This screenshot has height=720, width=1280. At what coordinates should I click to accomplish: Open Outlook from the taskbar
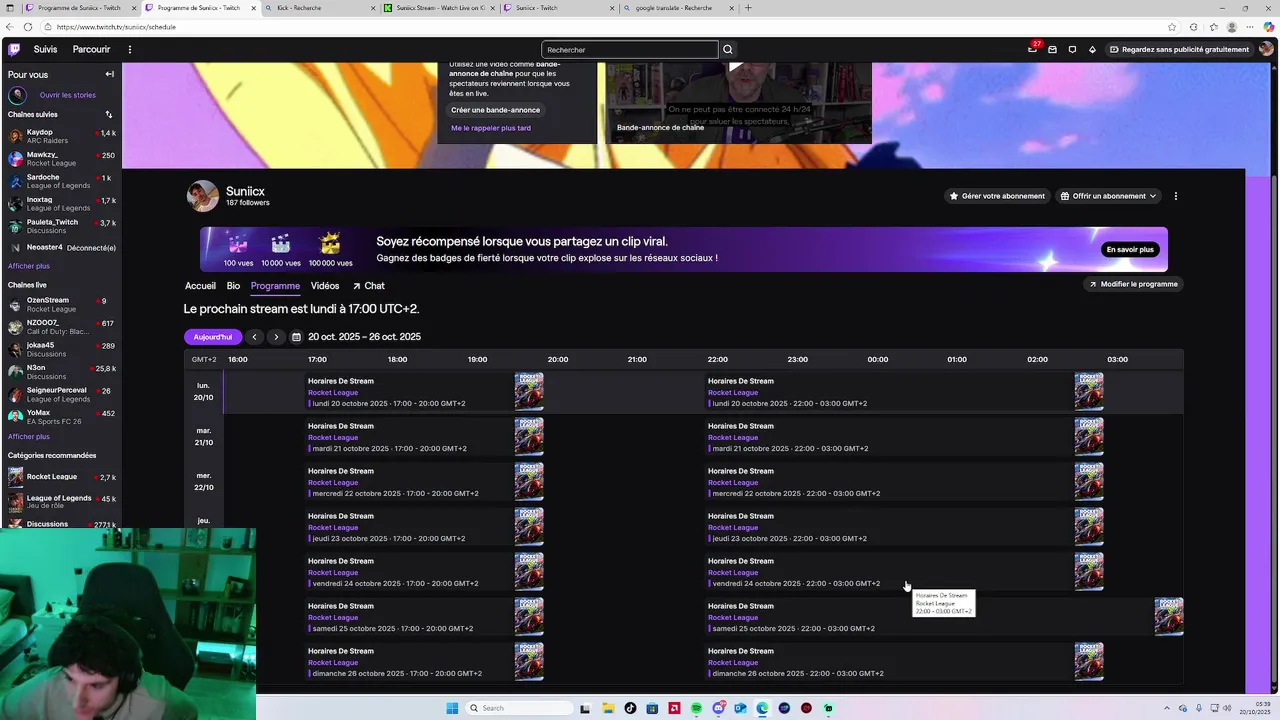[740, 708]
